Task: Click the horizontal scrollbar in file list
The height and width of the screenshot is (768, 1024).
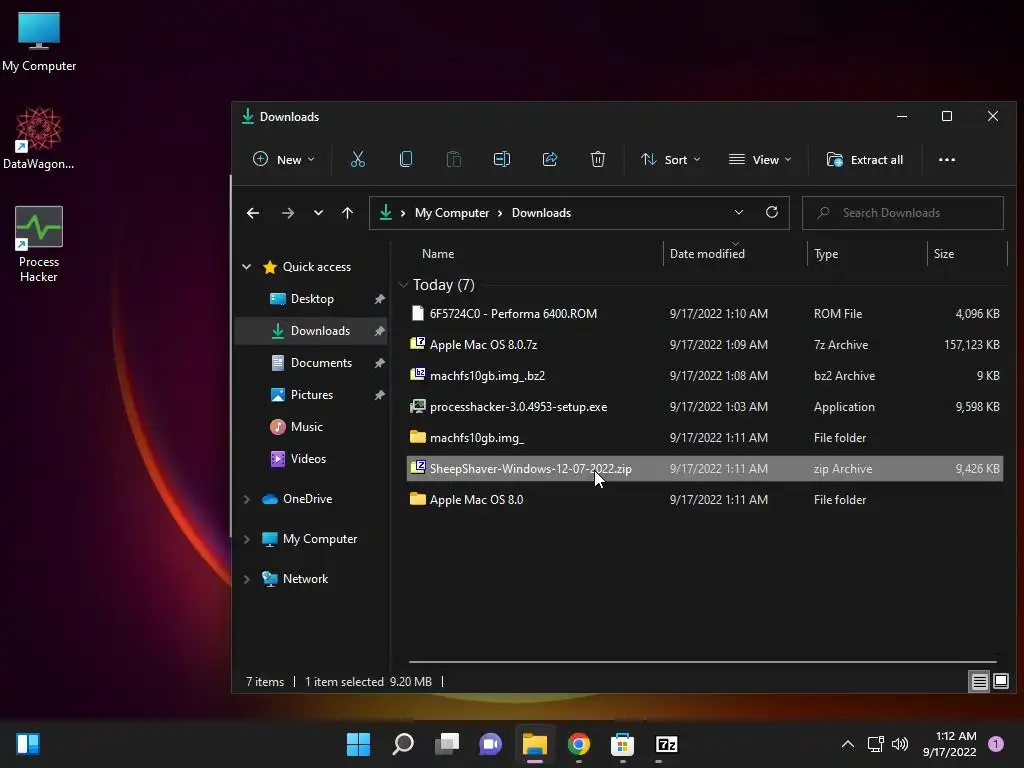Action: [x=703, y=662]
